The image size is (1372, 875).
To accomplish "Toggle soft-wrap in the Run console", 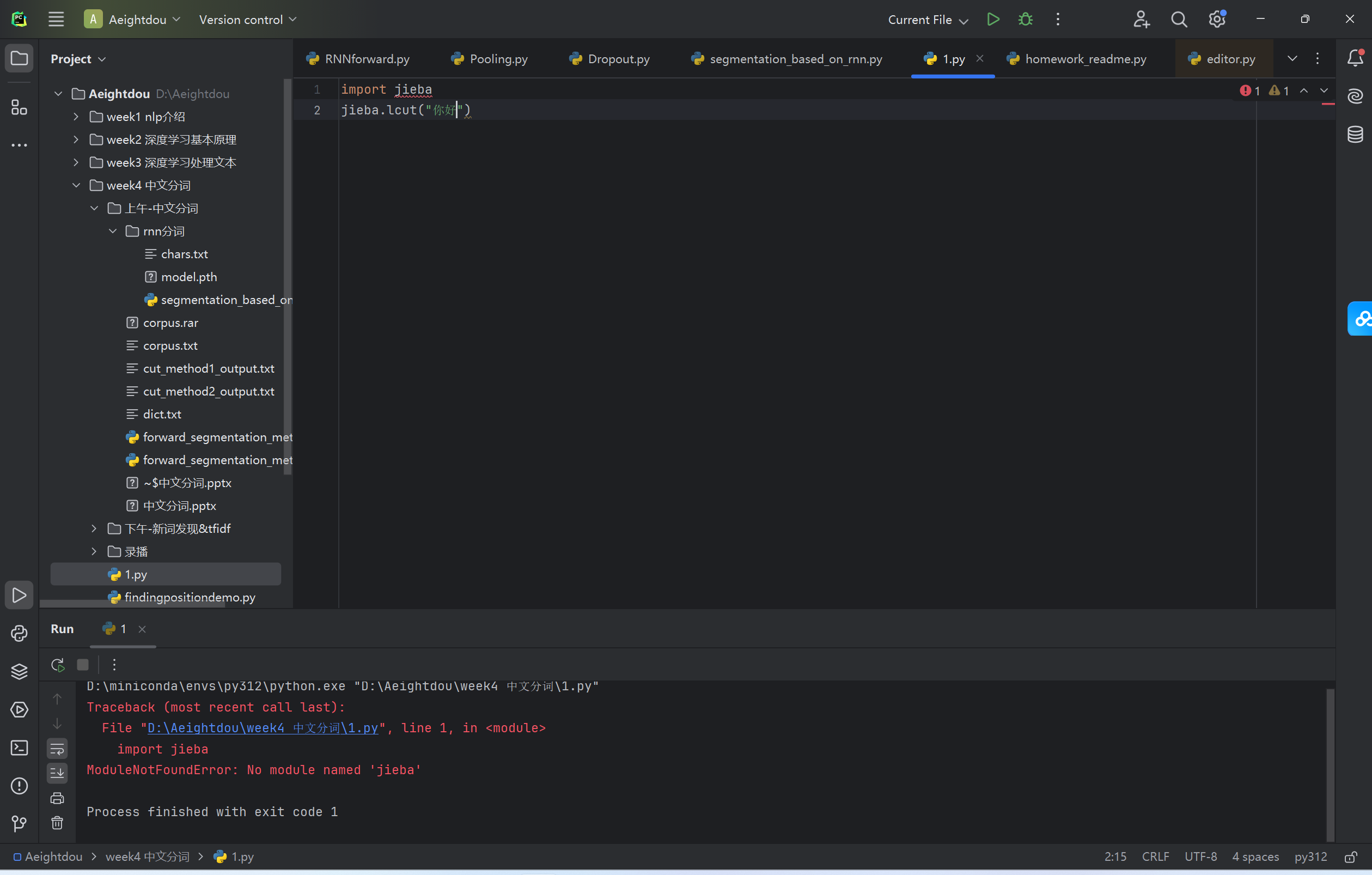I will tap(57, 749).
